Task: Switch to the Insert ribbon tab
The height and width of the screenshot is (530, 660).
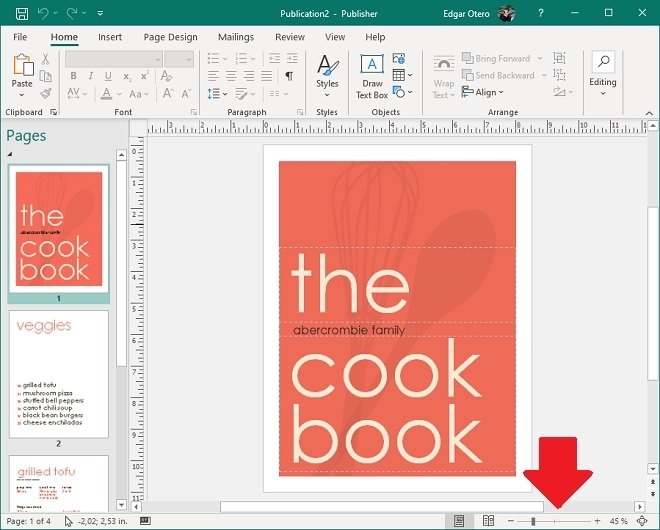Action: (110, 37)
